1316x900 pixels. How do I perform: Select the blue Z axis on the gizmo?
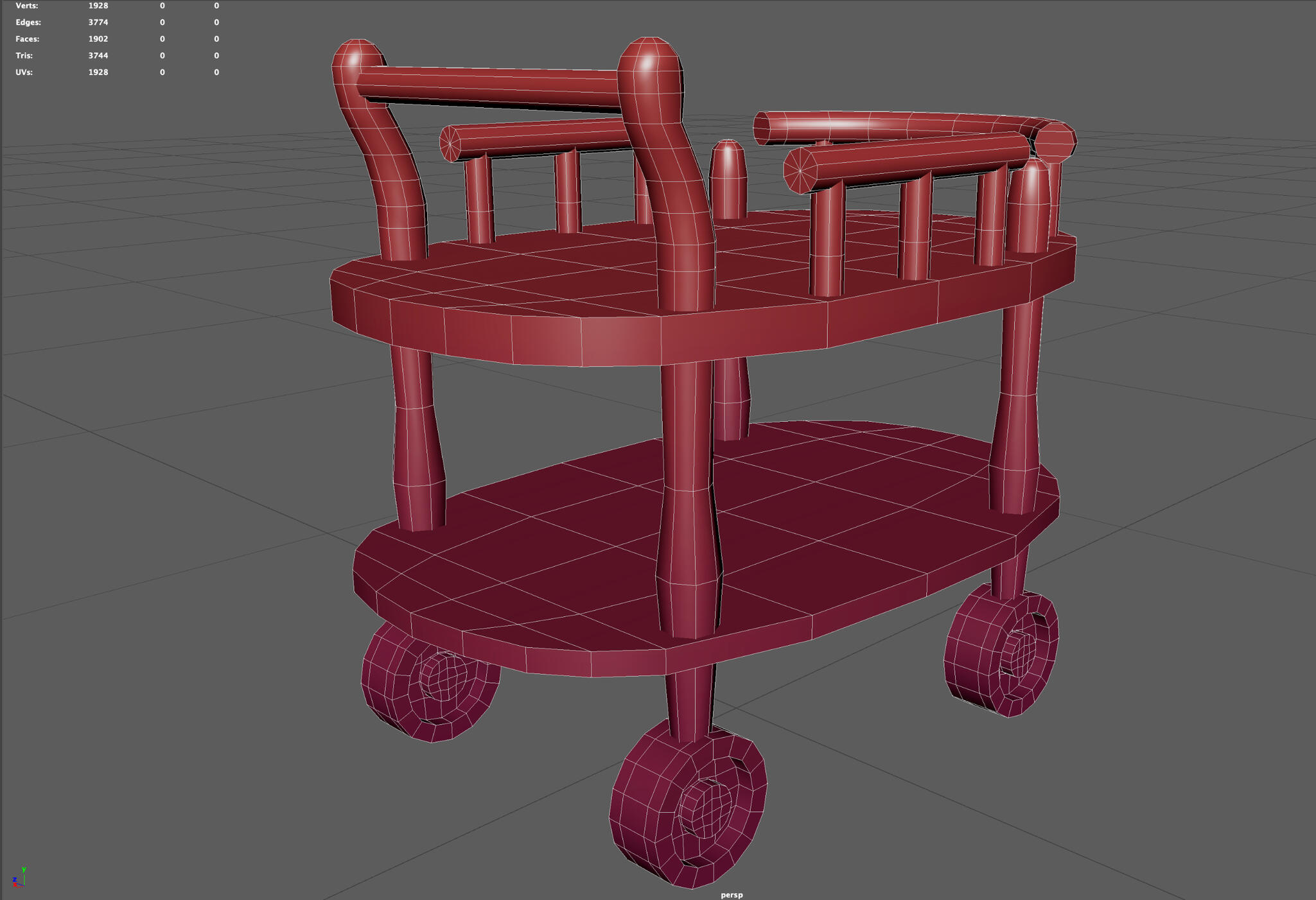(x=14, y=878)
